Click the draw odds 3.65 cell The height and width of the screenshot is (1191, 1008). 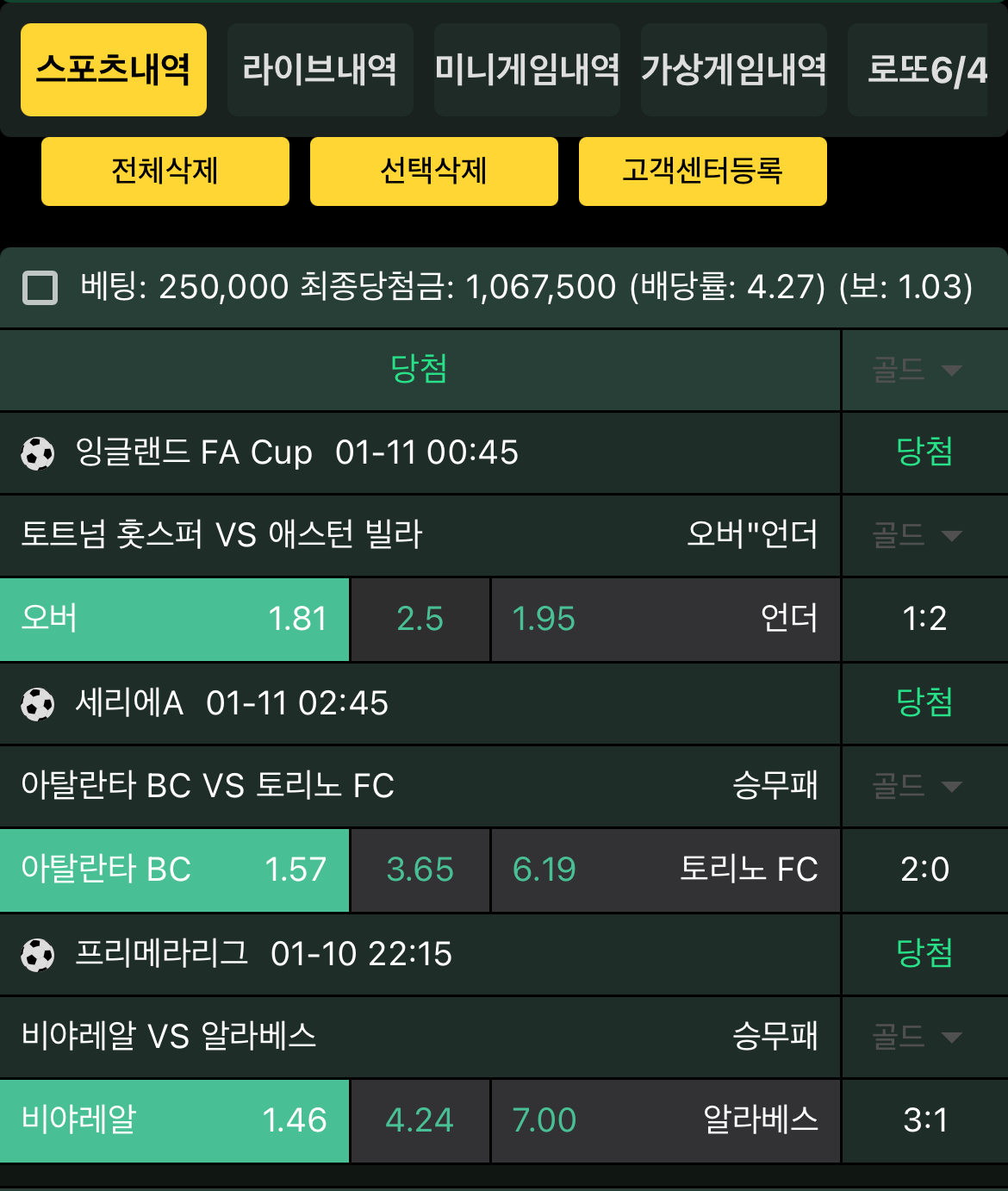click(420, 870)
